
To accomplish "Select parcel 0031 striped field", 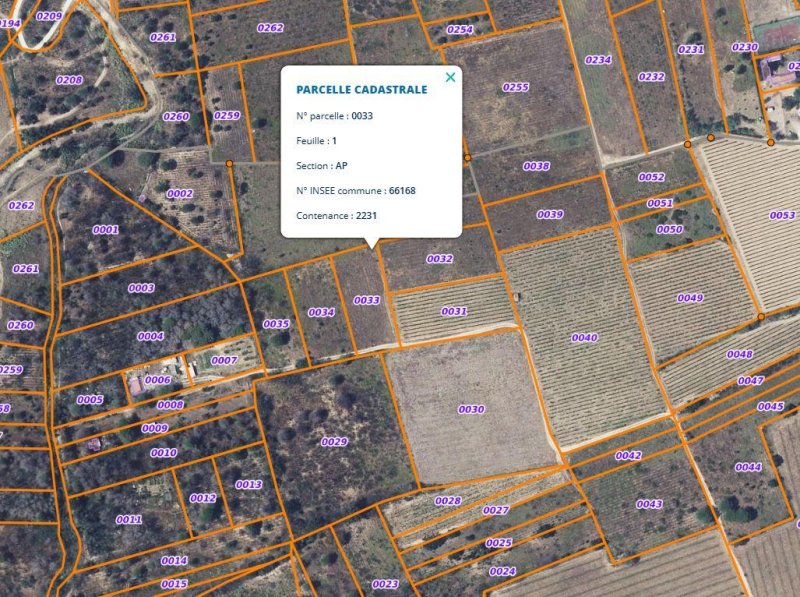I will pos(454,311).
